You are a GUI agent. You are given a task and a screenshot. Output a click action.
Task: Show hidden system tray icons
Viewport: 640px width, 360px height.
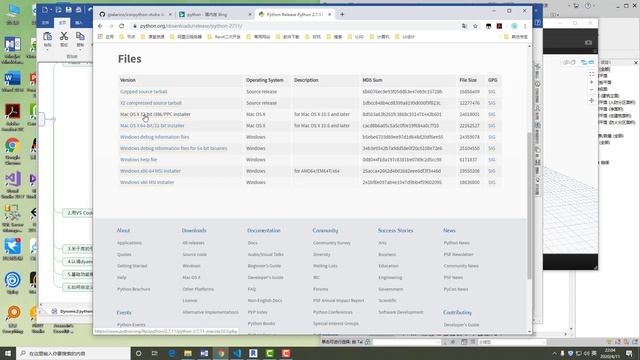tap(554, 353)
